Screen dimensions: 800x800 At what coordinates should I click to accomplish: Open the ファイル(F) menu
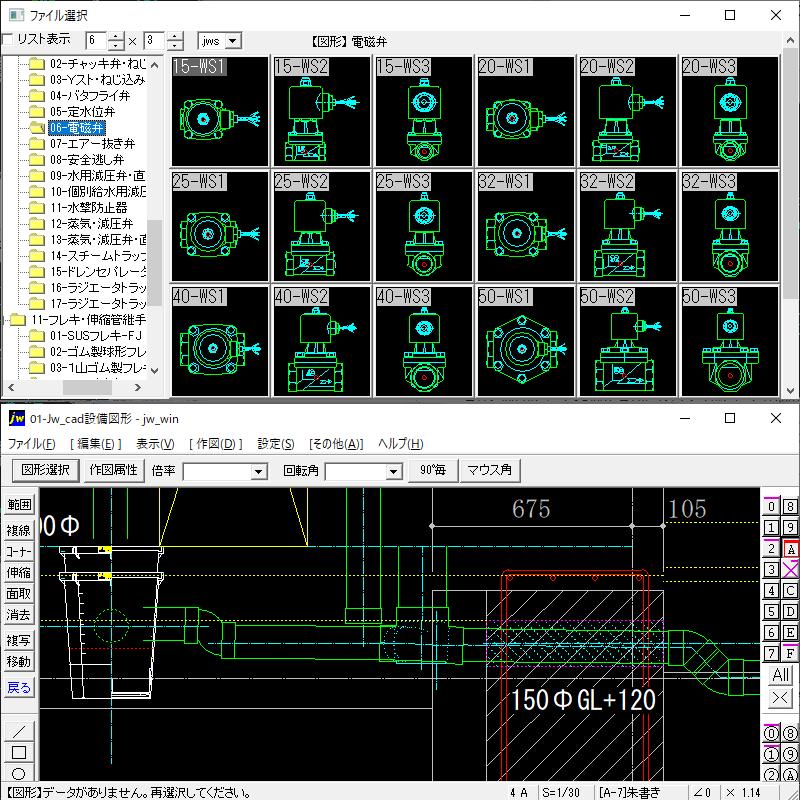point(28,444)
